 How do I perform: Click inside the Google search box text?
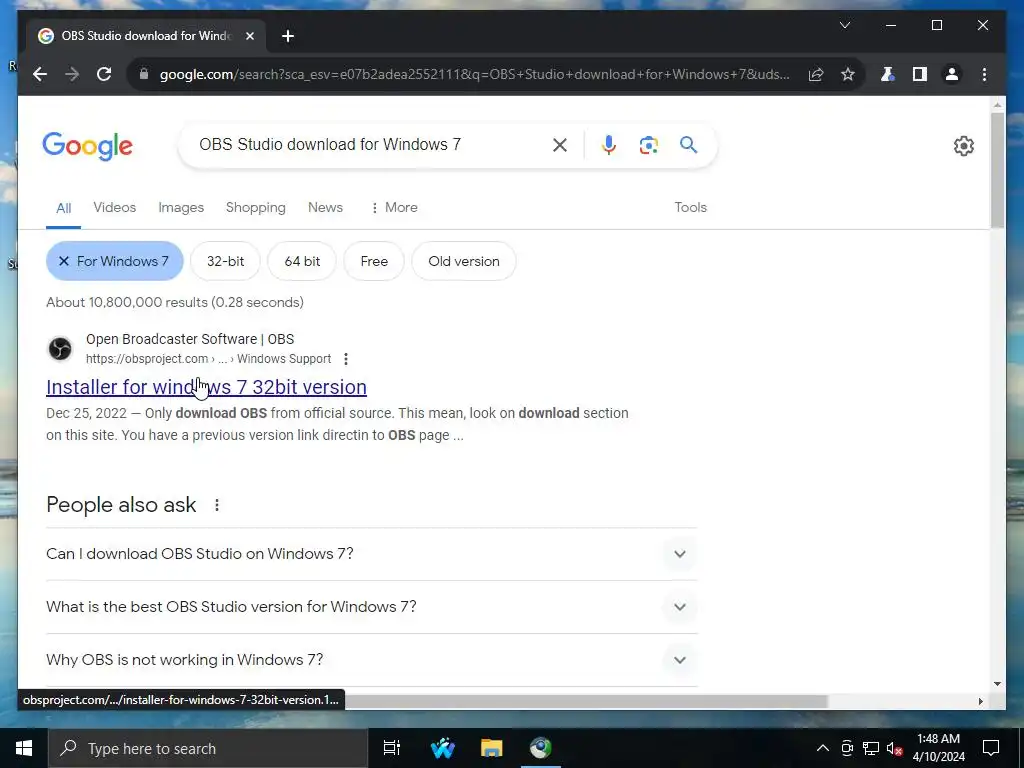coord(330,144)
